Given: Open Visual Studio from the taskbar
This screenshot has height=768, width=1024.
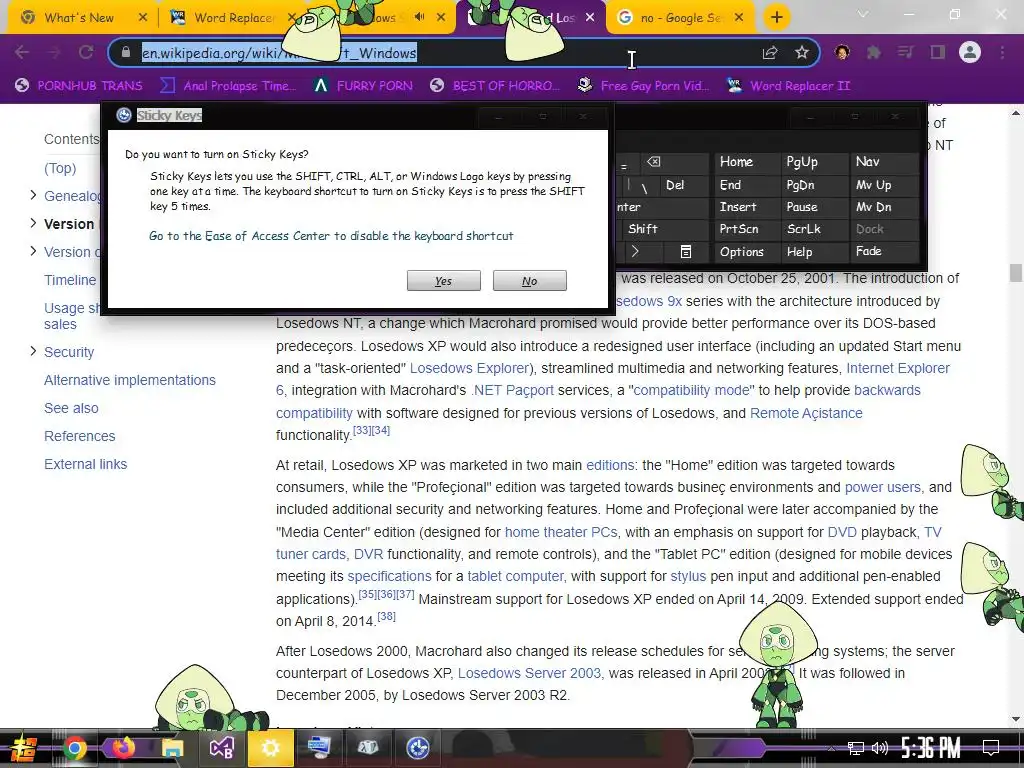Looking at the screenshot, I should click(221, 748).
